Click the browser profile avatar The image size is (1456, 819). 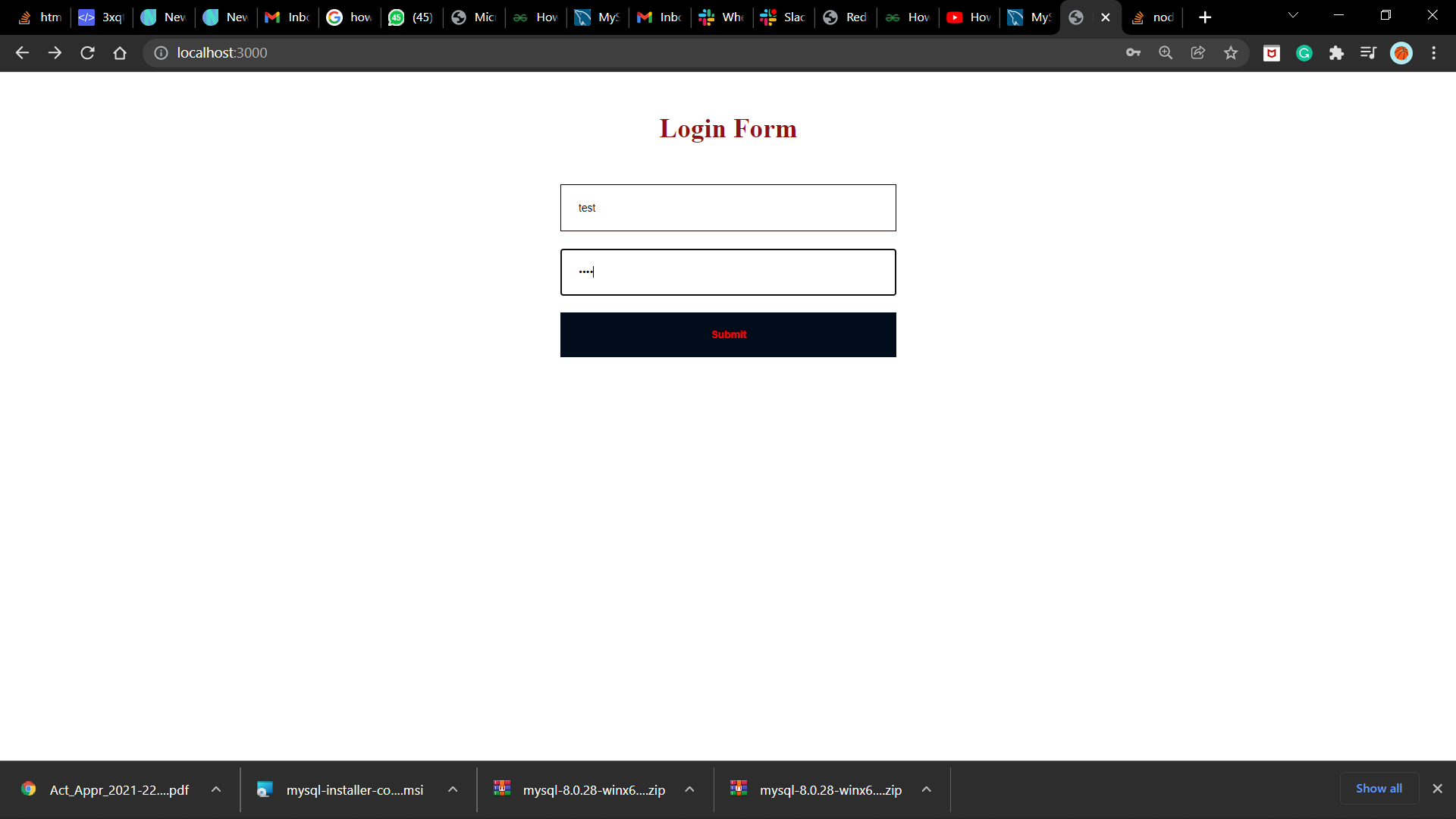coord(1401,53)
